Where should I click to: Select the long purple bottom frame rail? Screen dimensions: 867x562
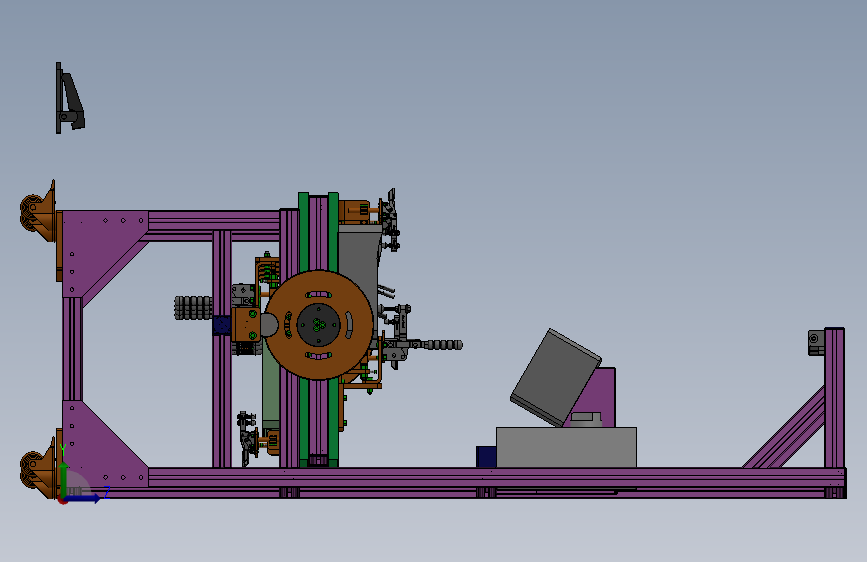pyautogui.click(x=496, y=477)
